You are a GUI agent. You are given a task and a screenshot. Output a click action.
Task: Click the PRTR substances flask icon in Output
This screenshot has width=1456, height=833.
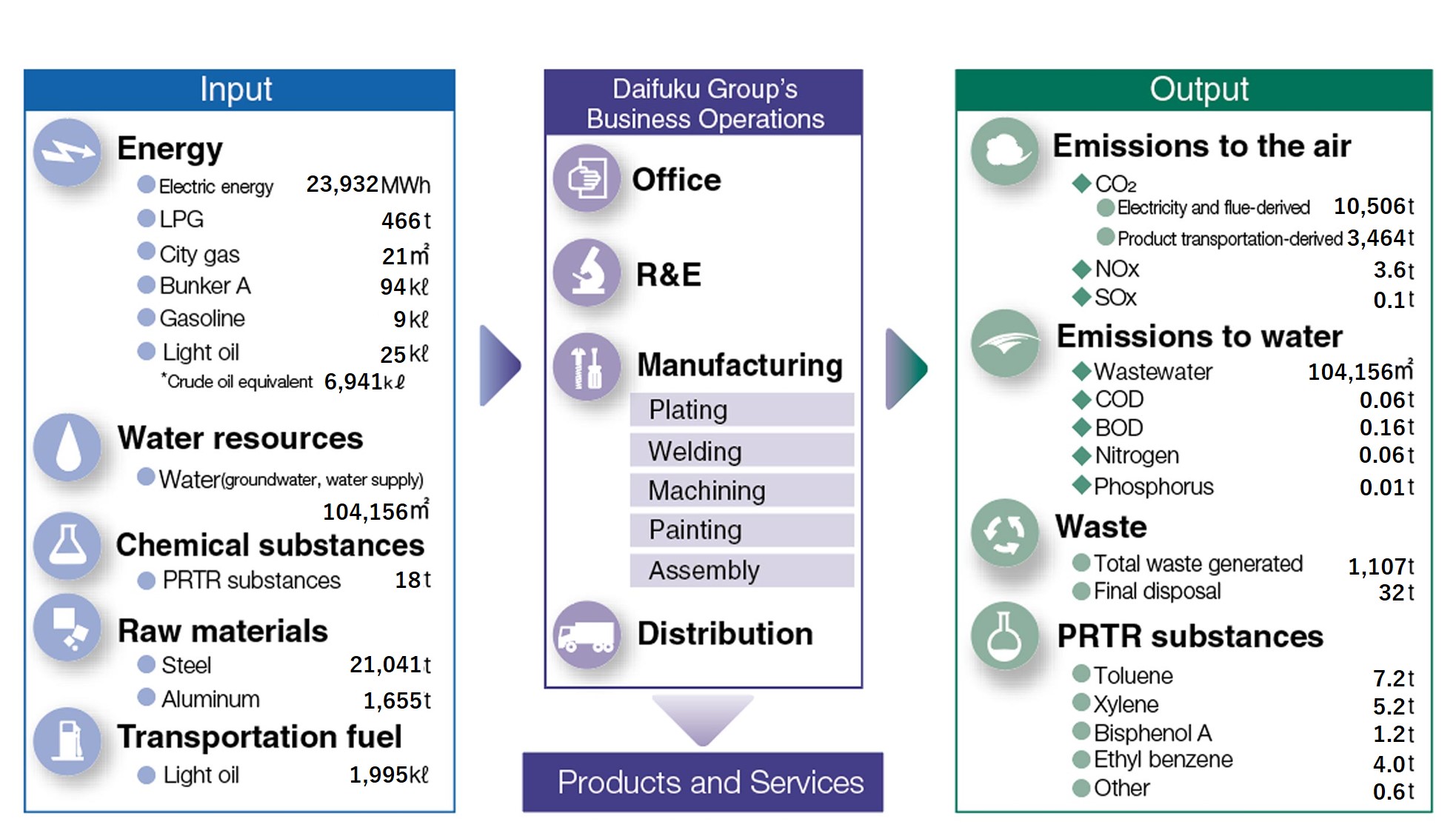(1005, 636)
